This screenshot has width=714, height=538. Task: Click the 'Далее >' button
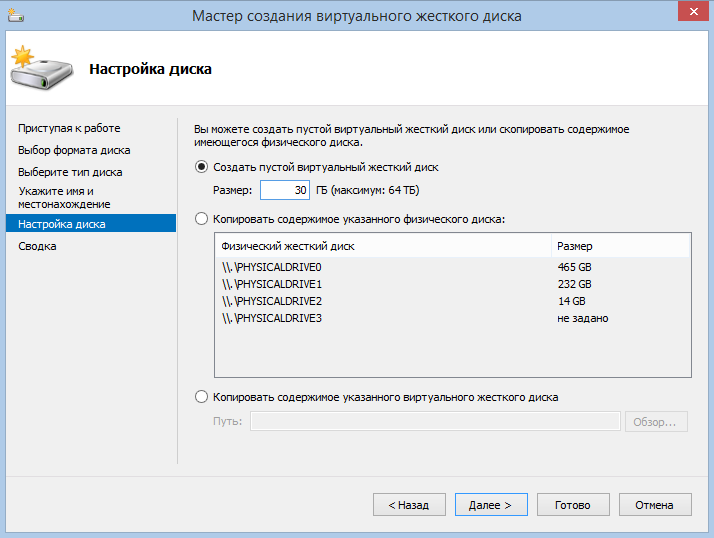[491, 505]
